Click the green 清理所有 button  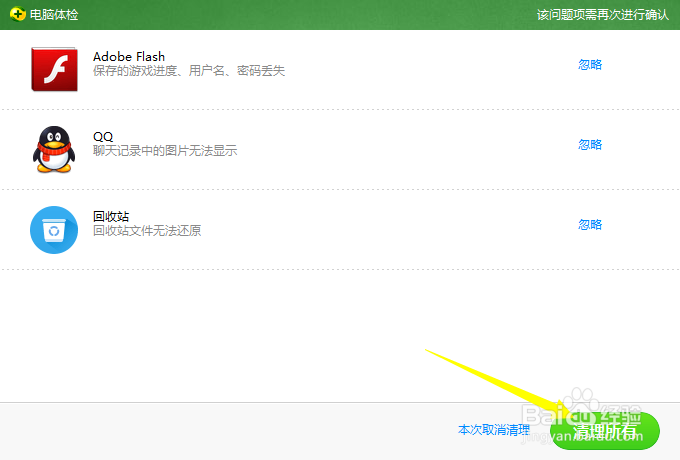click(605, 431)
